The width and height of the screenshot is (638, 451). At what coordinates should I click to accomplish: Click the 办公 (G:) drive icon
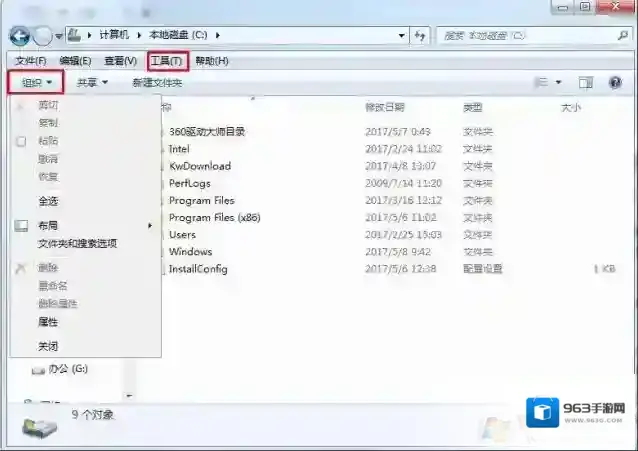38,370
